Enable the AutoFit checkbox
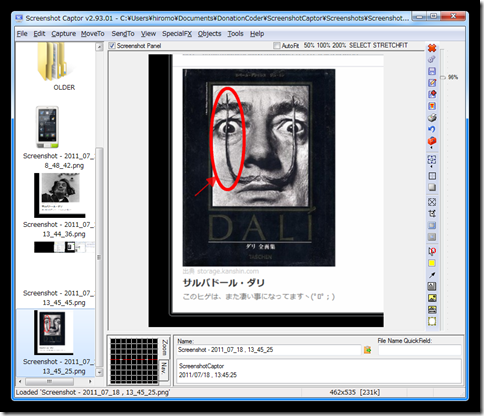This screenshot has height=416, width=484. tap(276, 45)
